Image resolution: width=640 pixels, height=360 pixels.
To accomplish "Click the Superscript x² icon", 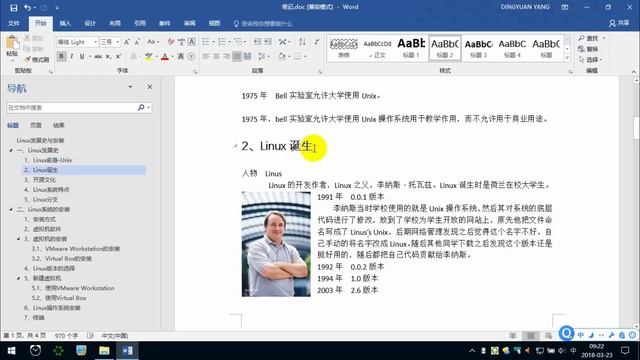I will point(118,56).
